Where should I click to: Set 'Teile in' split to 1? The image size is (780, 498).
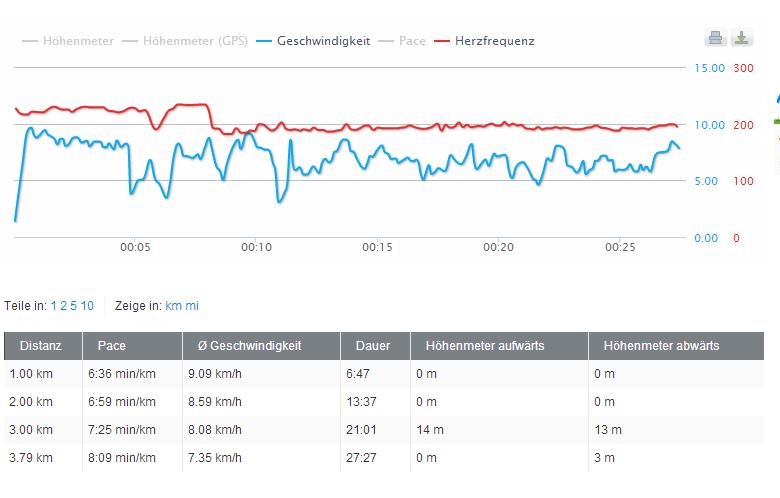[54, 306]
